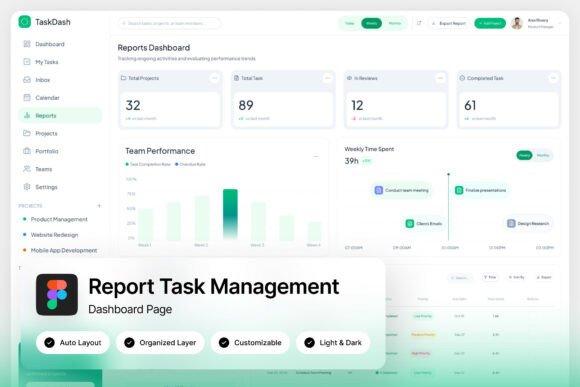The width and height of the screenshot is (580, 387).
Task: Open the Total Task card more menu
Action: 327,78
